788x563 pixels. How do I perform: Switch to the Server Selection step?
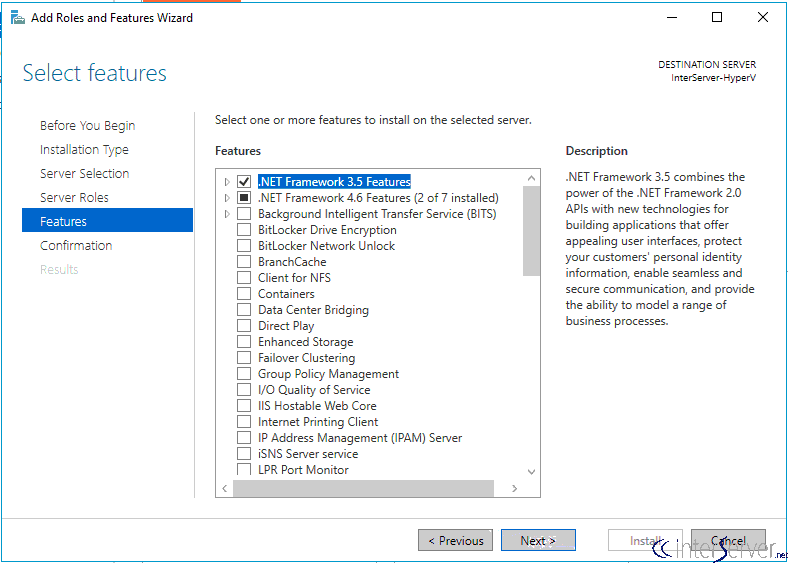(84, 173)
